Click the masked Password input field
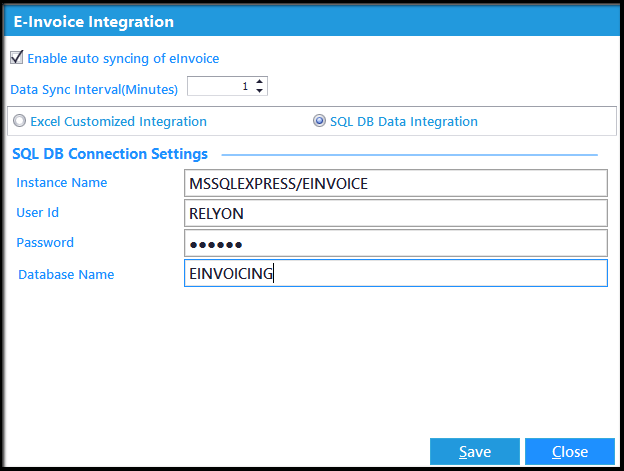Viewport: 624px width, 471px height. click(x=396, y=243)
